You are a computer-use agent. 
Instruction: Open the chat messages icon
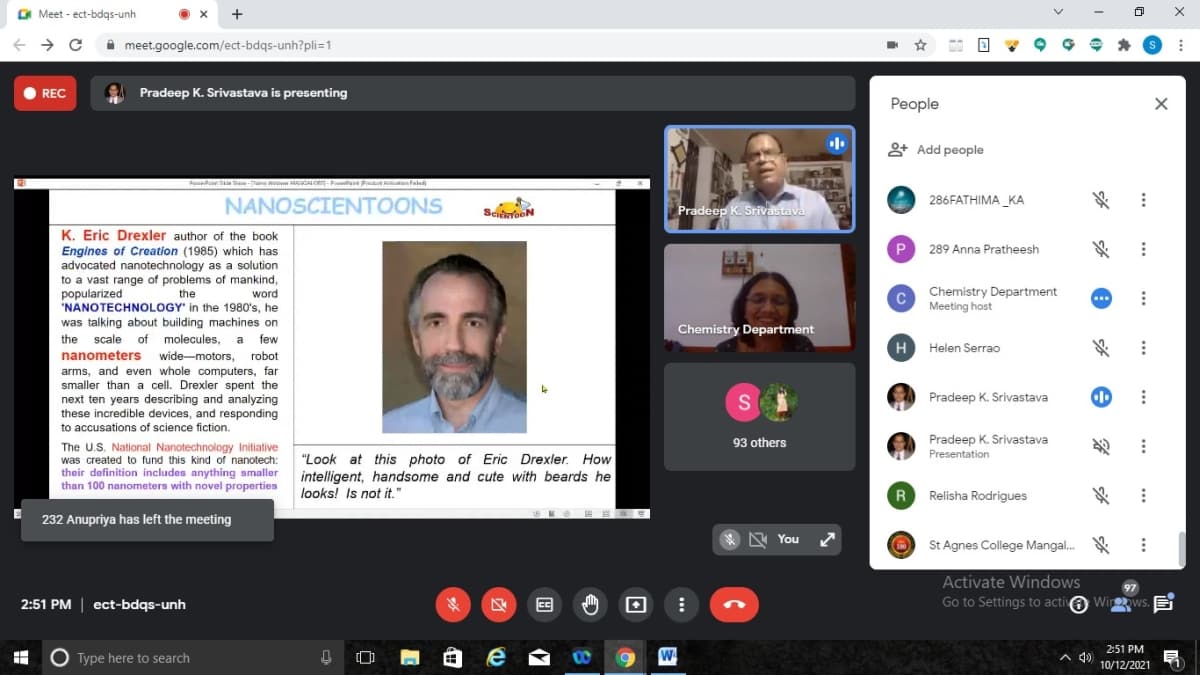1163,604
